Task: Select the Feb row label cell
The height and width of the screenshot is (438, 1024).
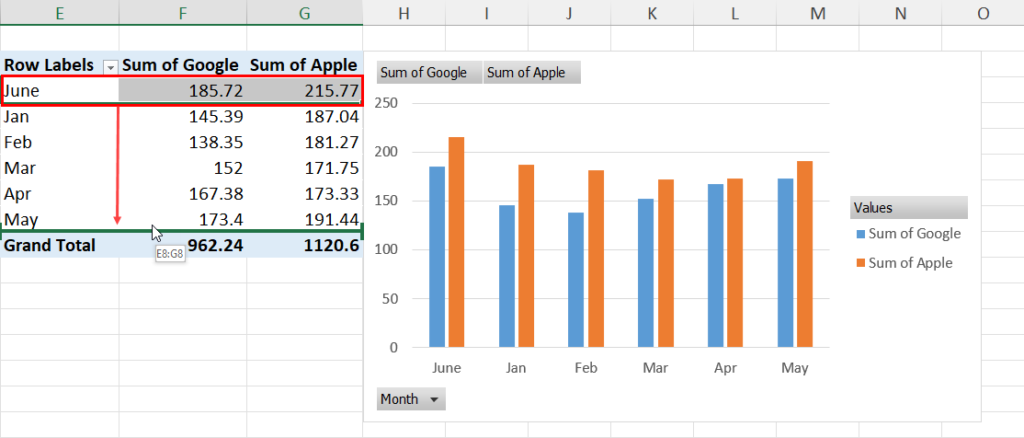Action: click(59, 142)
